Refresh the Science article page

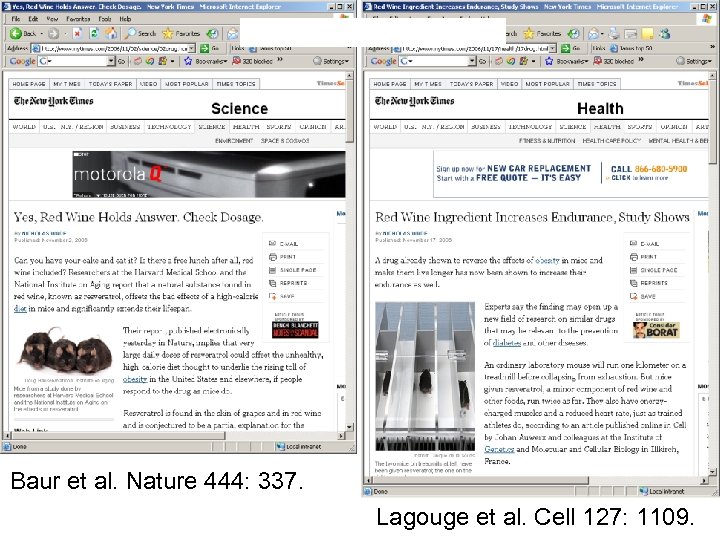pos(94,34)
